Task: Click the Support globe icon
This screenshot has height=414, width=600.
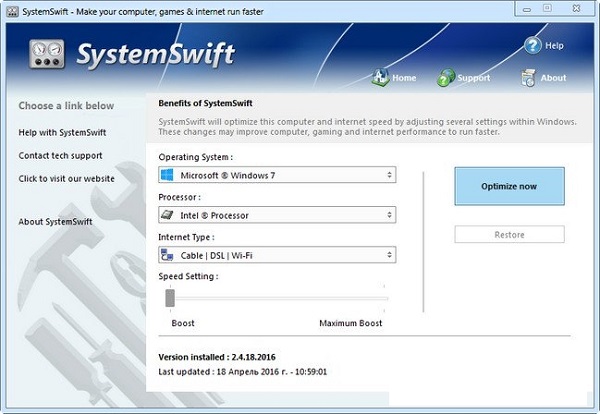Action: pyautogui.click(x=446, y=78)
